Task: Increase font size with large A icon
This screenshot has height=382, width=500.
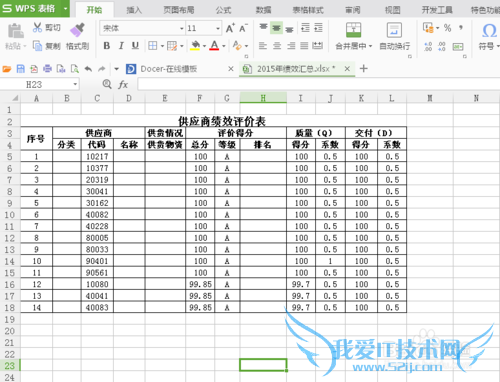Action: pos(230,28)
